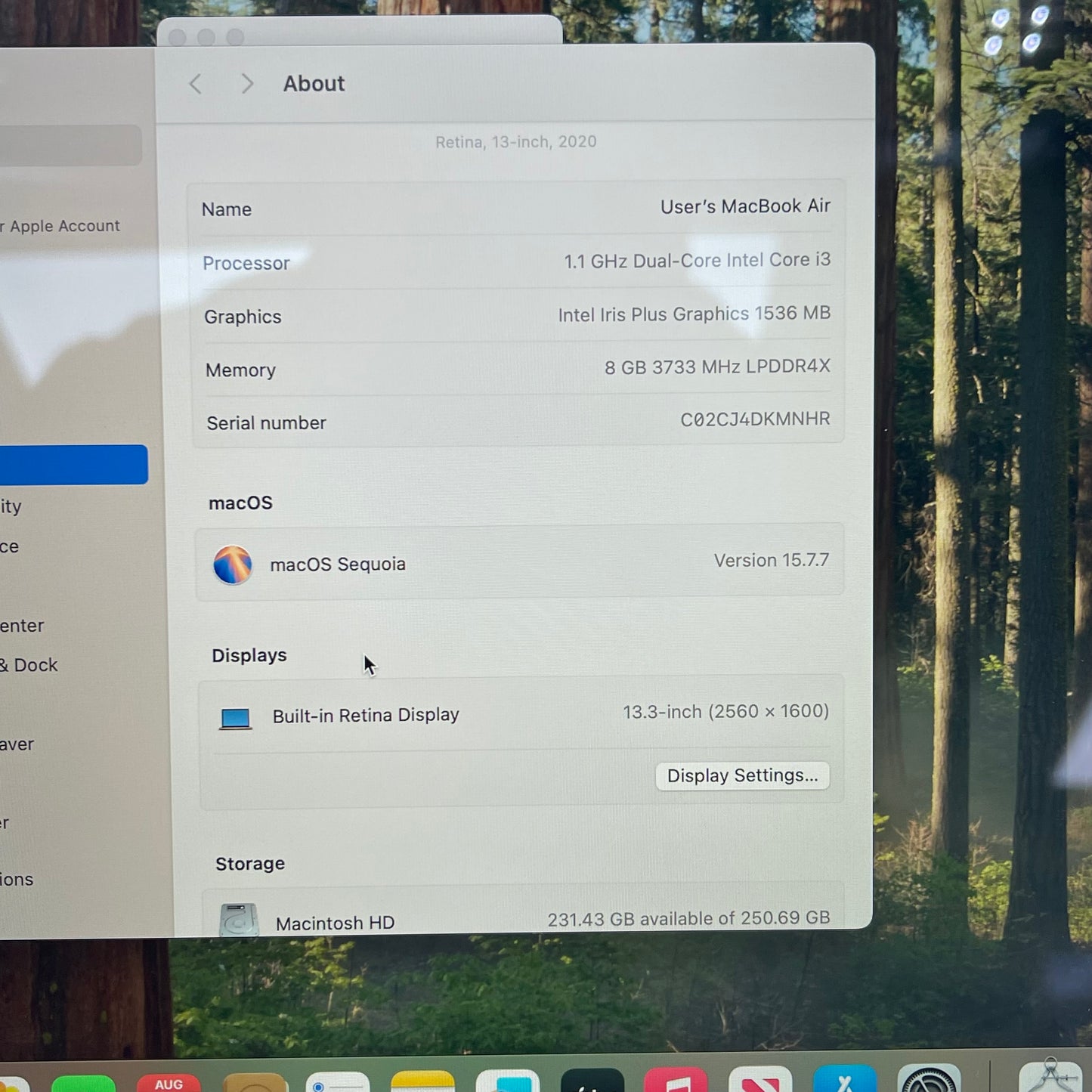Open Display Settings
Viewport: 1092px width, 1092px height.
pyautogui.click(x=742, y=776)
